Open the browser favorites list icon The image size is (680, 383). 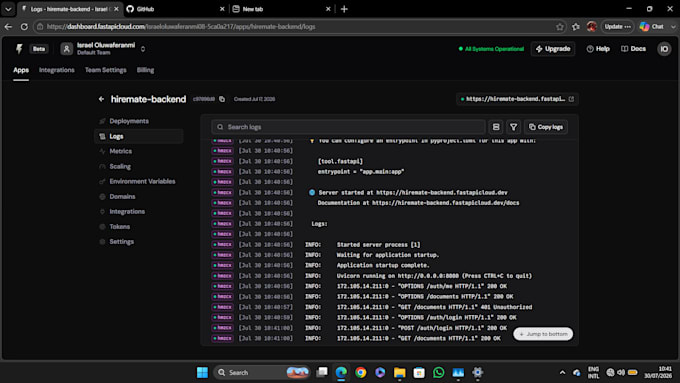tap(576, 26)
